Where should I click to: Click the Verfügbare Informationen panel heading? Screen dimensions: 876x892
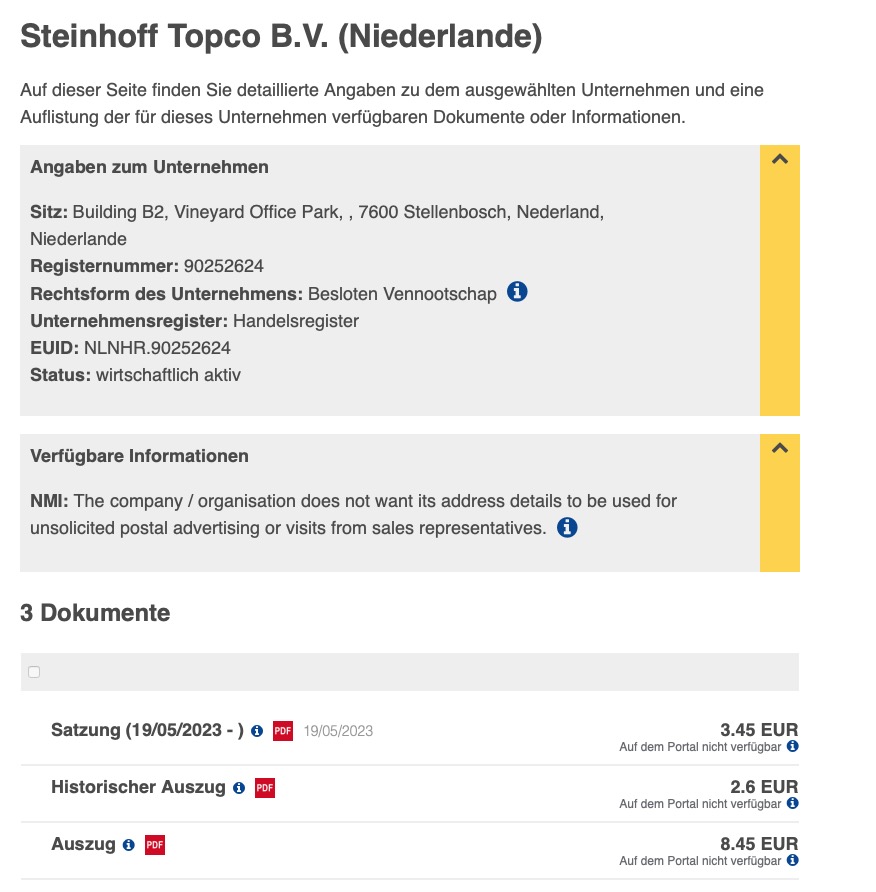coord(140,456)
